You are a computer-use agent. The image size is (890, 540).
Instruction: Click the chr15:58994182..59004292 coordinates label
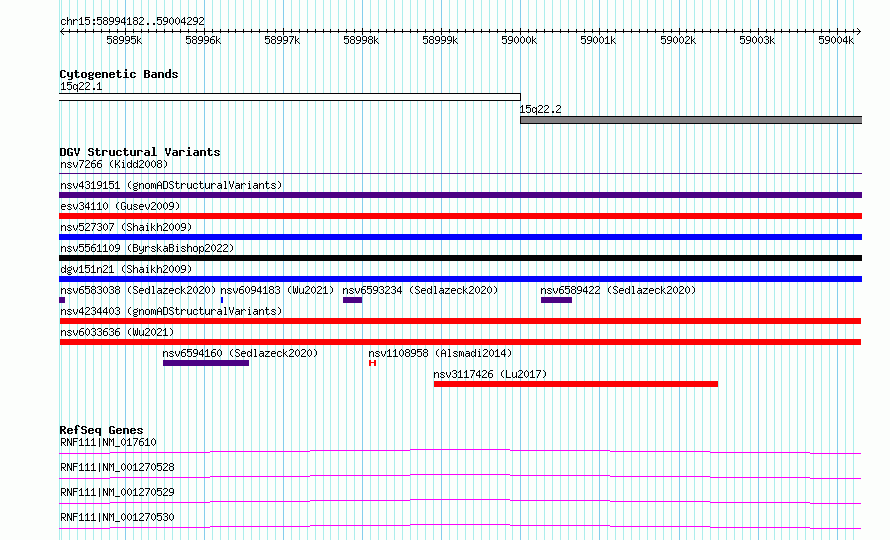[132, 21]
